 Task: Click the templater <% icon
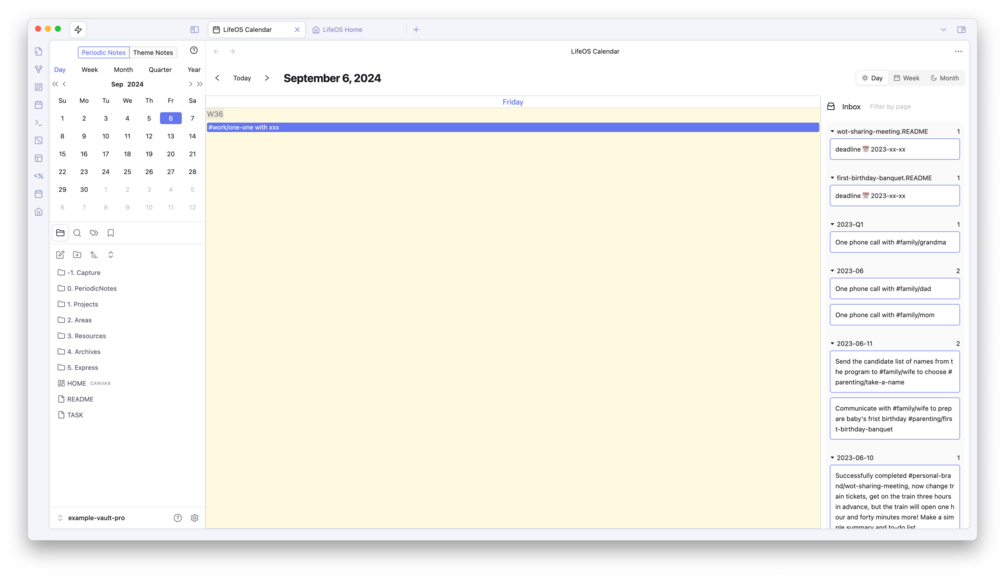click(x=38, y=176)
